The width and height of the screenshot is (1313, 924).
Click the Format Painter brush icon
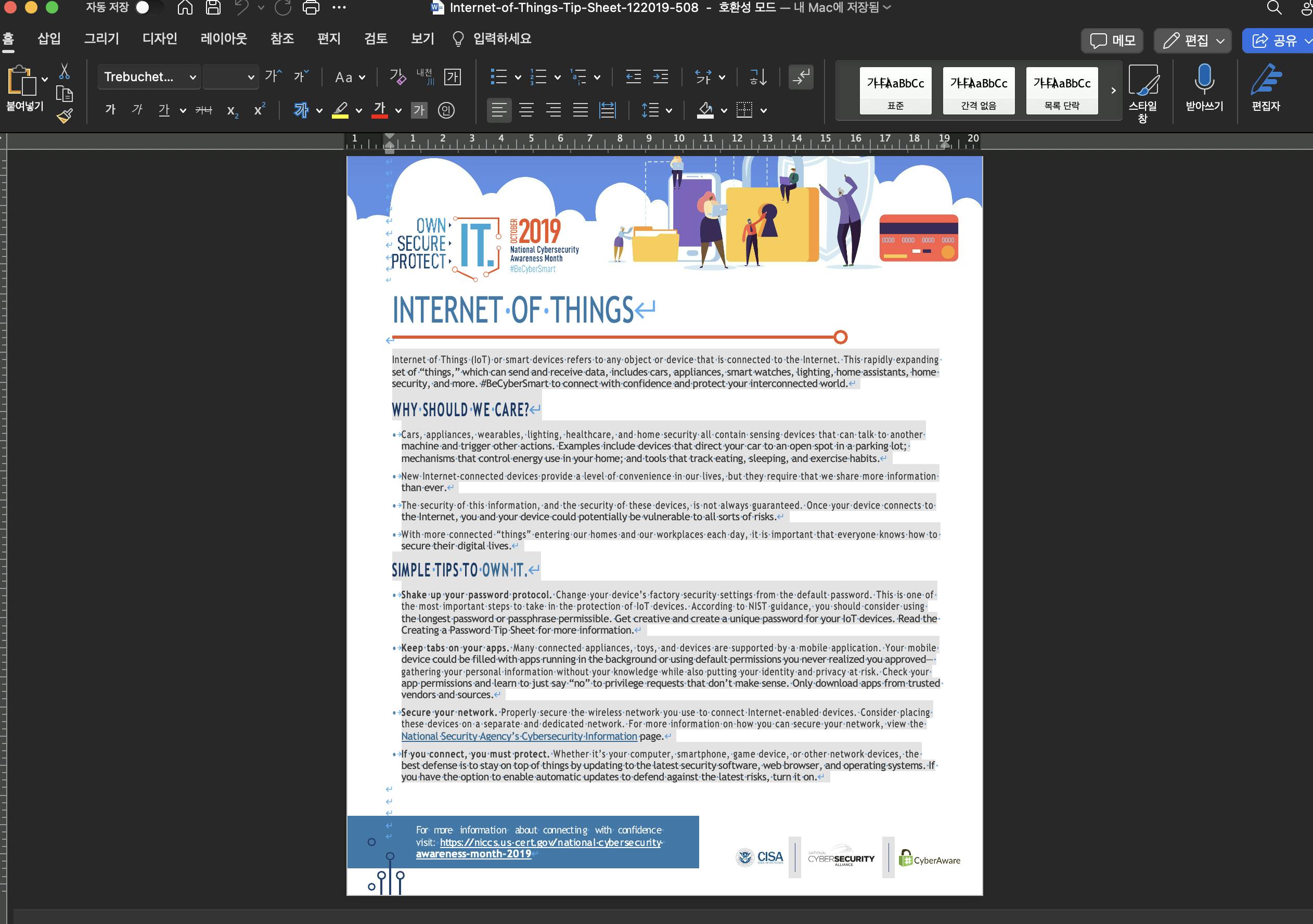pos(65,116)
